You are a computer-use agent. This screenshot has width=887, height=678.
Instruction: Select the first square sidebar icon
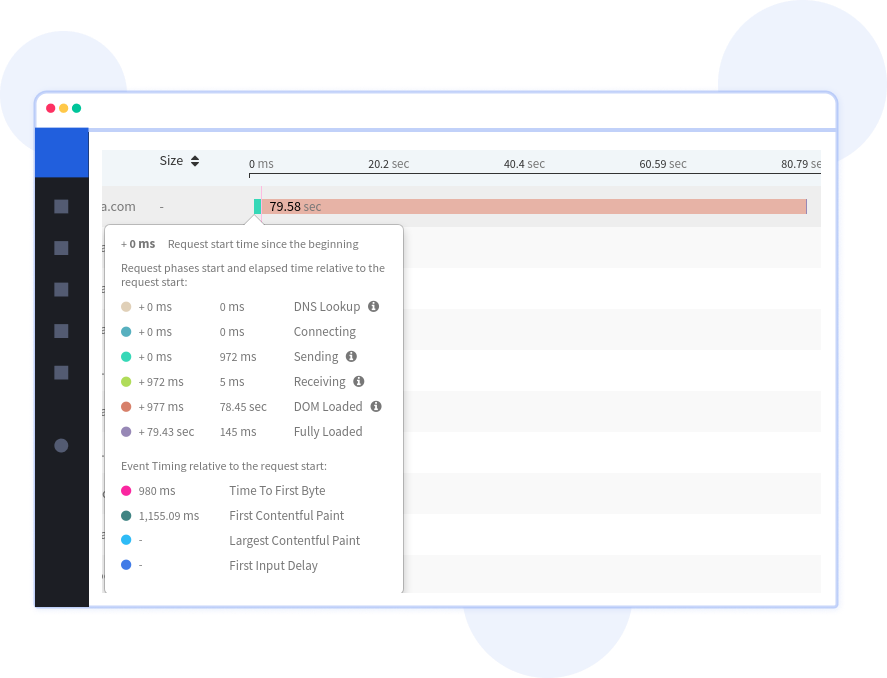point(61,206)
